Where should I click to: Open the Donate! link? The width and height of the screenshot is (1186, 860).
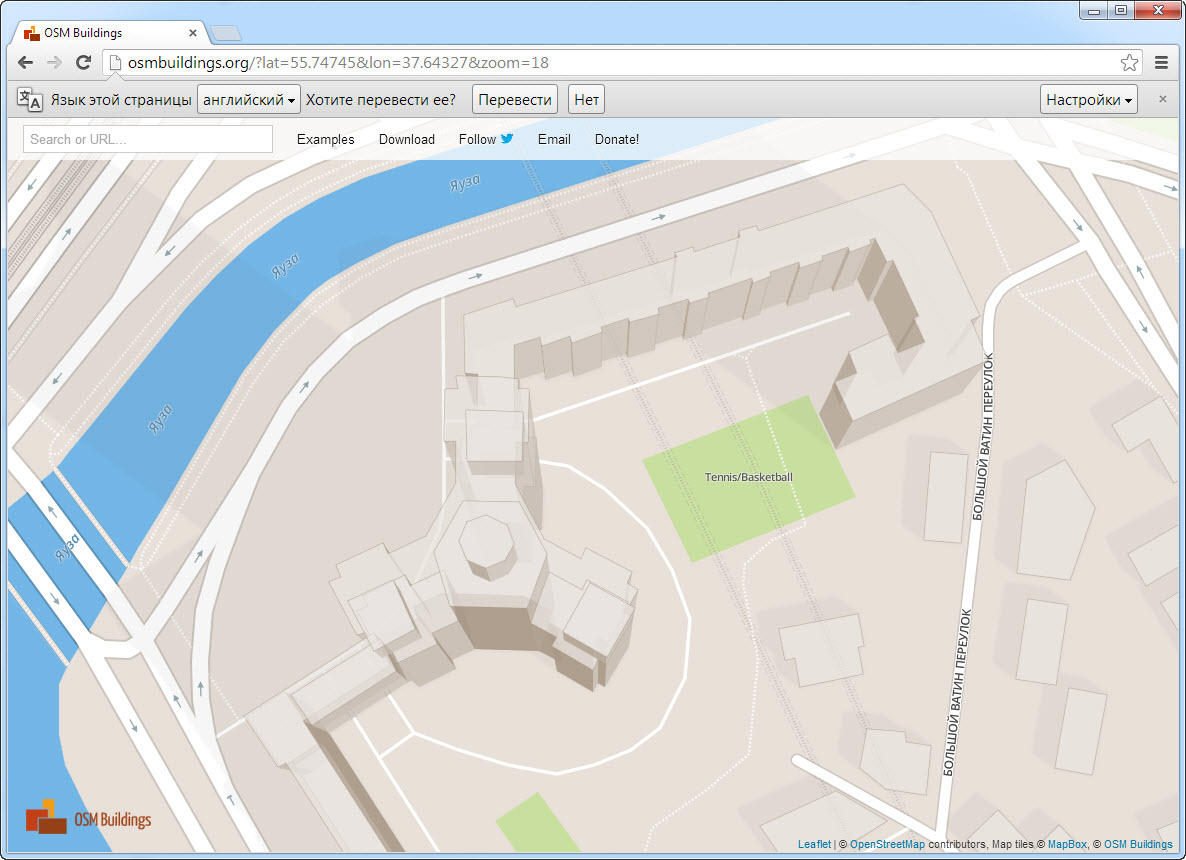pyautogui.click(x=616, y=139)
